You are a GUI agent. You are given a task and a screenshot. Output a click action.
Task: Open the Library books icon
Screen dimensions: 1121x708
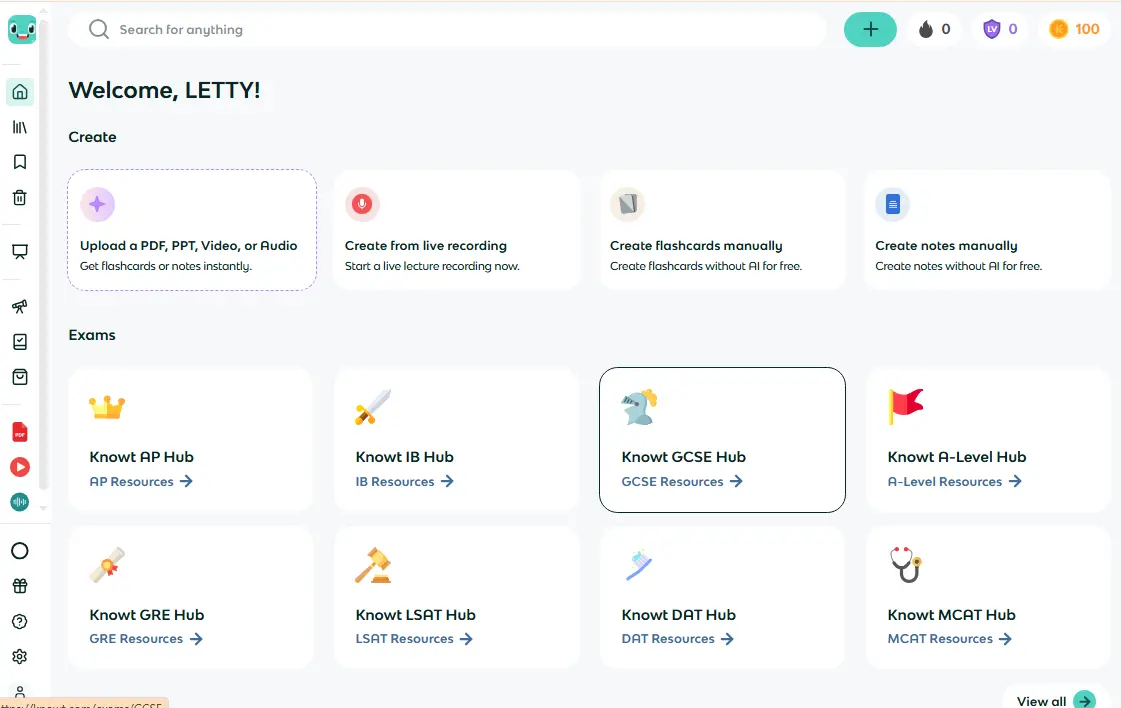20,127
